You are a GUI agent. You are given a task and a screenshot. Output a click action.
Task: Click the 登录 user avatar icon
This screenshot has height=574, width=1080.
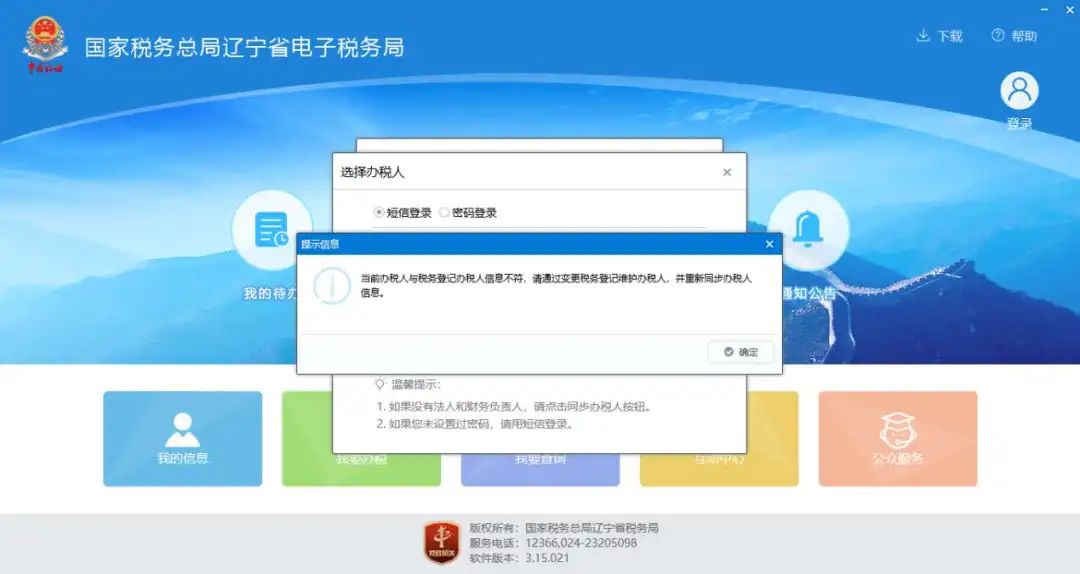[x=1019, y=90]
